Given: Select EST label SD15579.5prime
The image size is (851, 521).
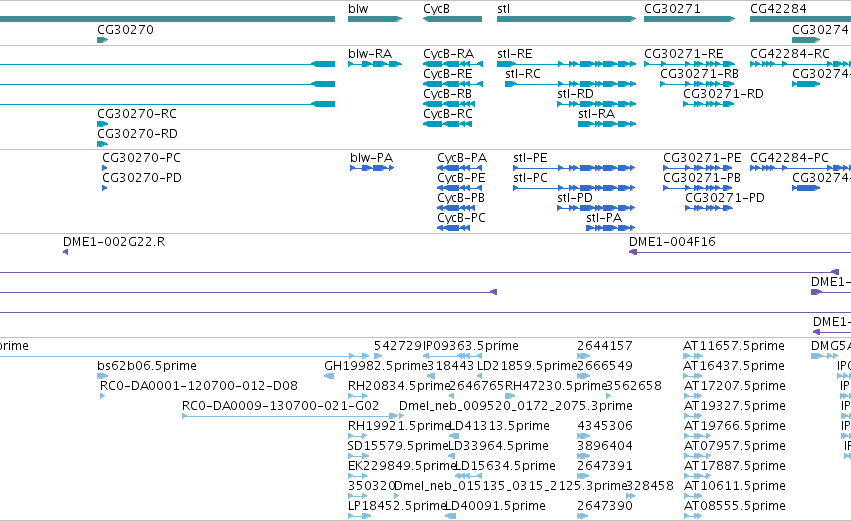Looking at the screenshot, I should tap(398, 446).
